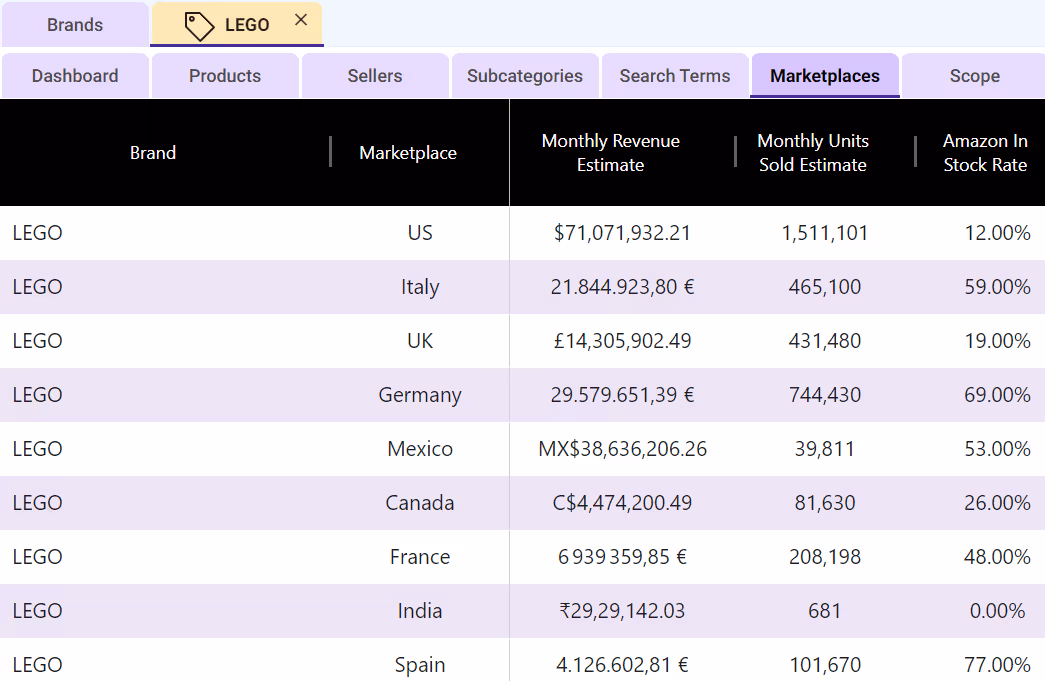This screenshot has height=681, width=1045.
Task: Click units sold value 101,670
Action: [x=825, y=664]
